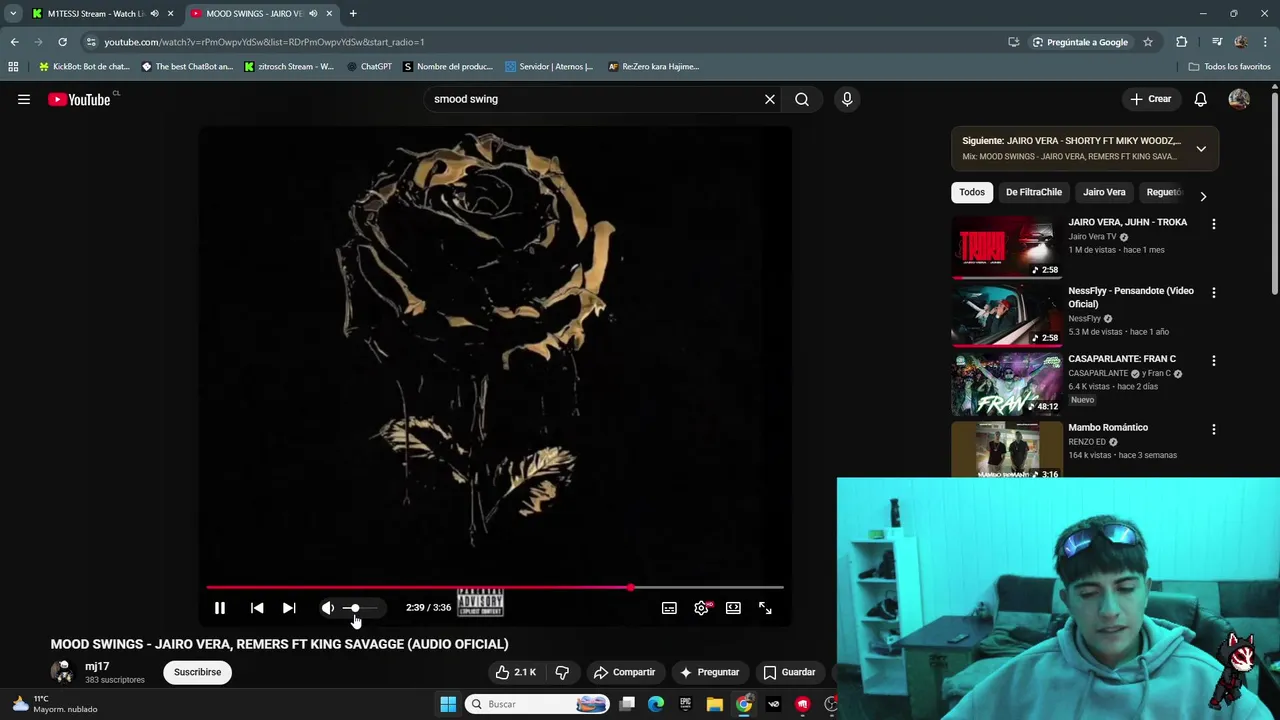The width and height of the screenshot is (1280, 720).
Task: Go back in browser history
Action: click(x=14, y=42)
